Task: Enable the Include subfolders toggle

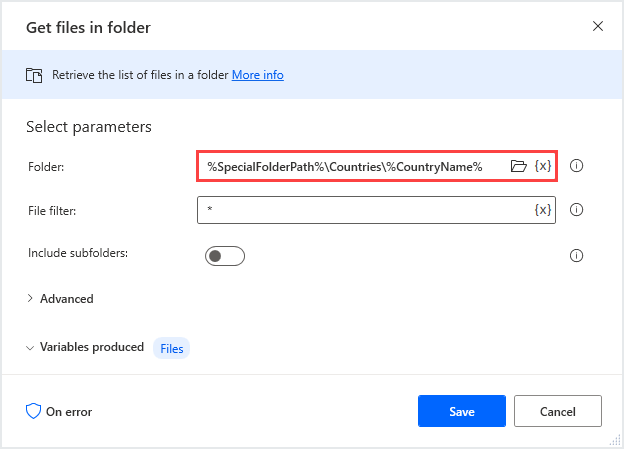Action: point(225,255)
